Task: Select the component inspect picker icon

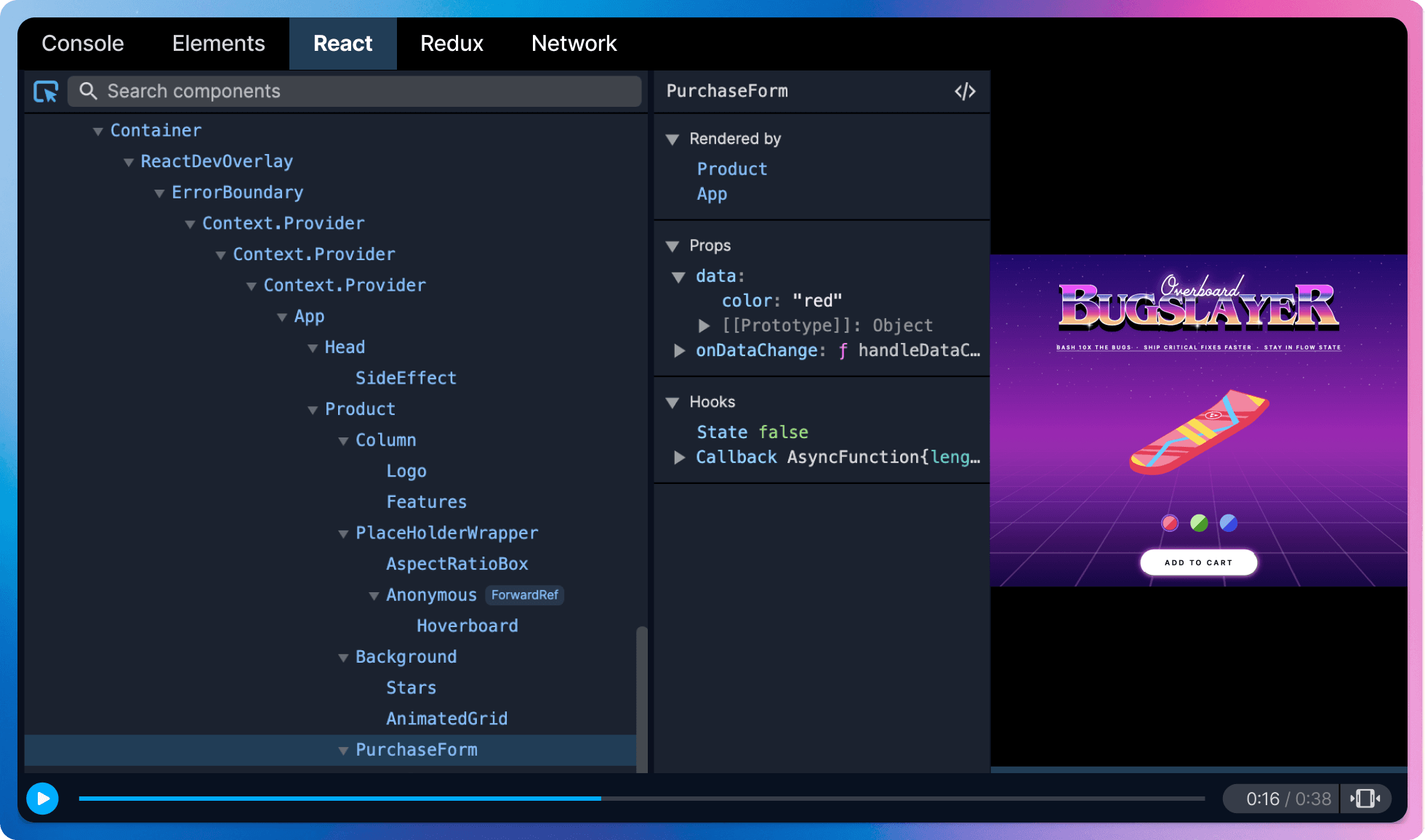Action: pyautogui.click(x=45, y=92)
